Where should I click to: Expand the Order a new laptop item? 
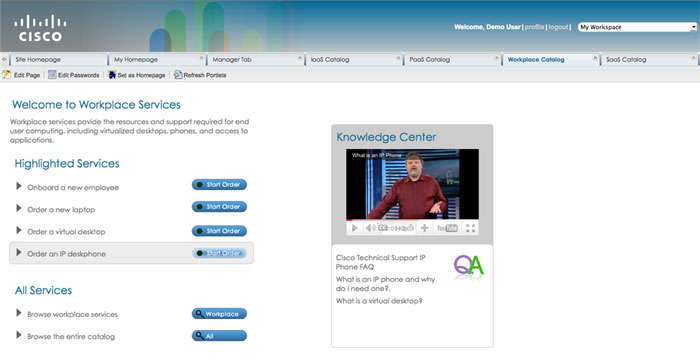pyautogui.click(x=19, y=208)
